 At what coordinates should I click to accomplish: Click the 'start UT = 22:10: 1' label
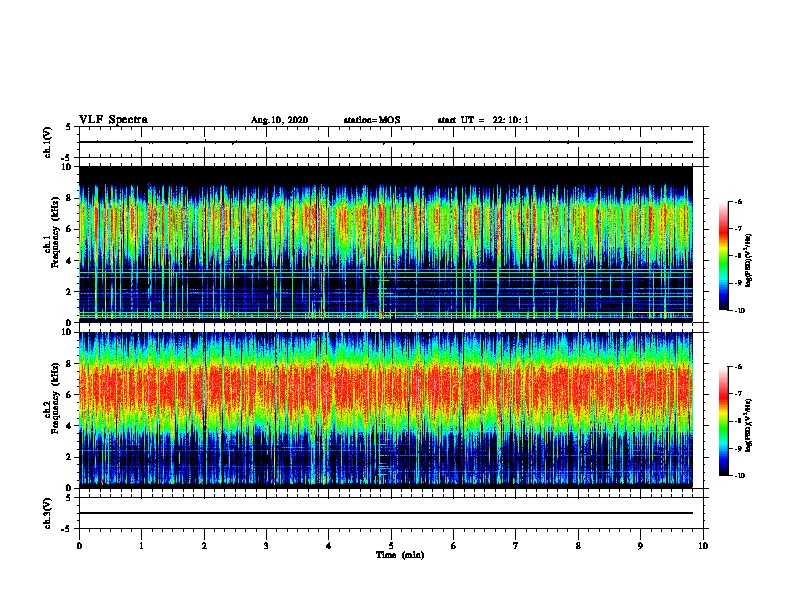[x=483, y=120]
